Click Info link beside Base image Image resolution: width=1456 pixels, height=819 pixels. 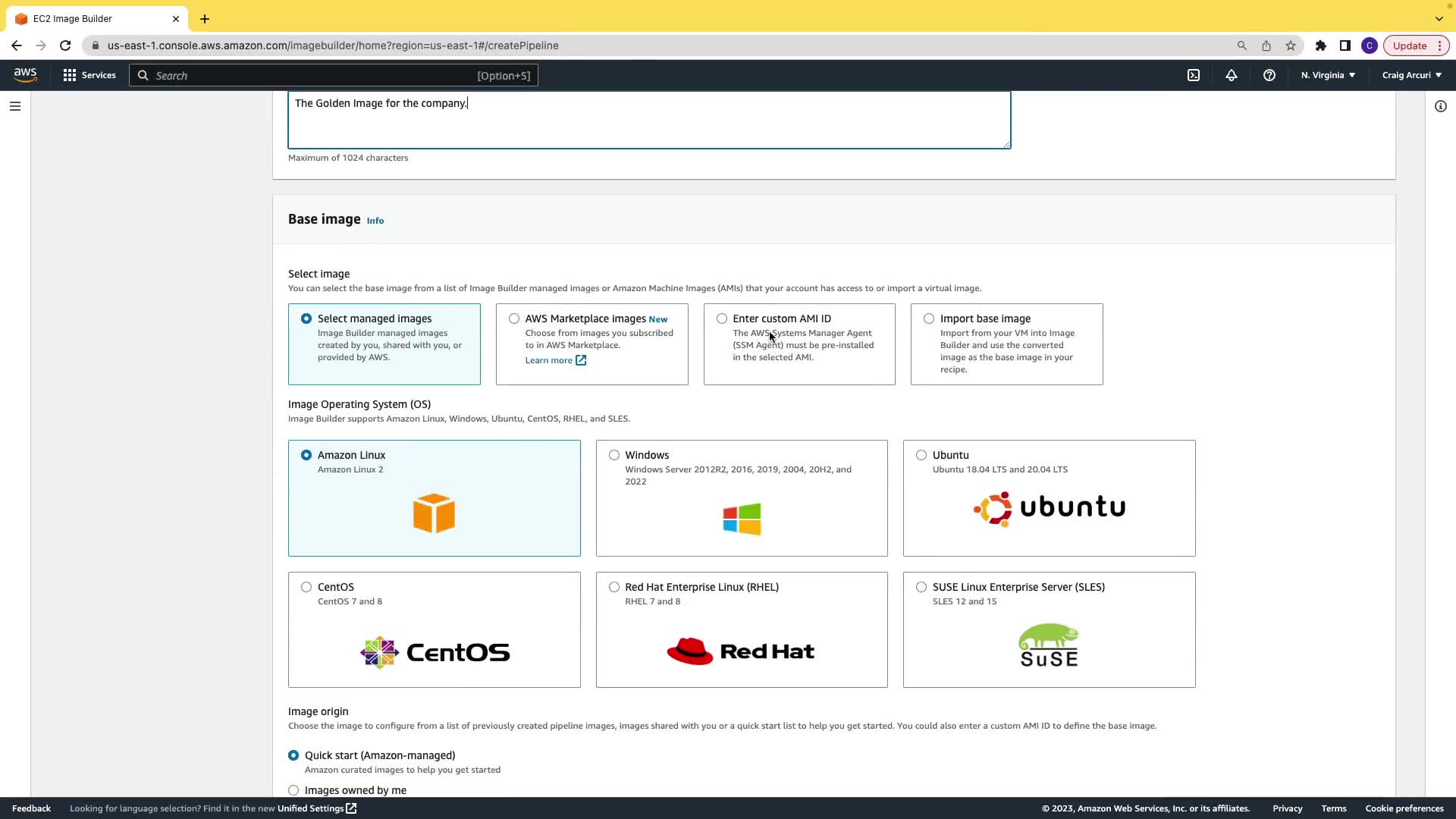[375, 221]
